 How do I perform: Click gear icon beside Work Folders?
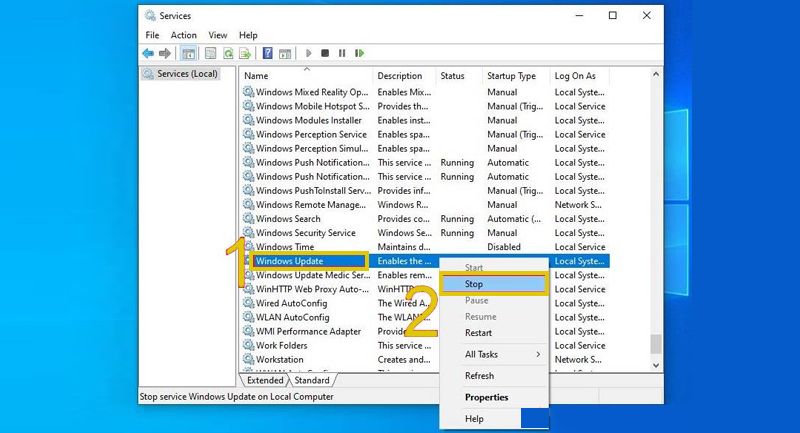(x=248, y=345)
